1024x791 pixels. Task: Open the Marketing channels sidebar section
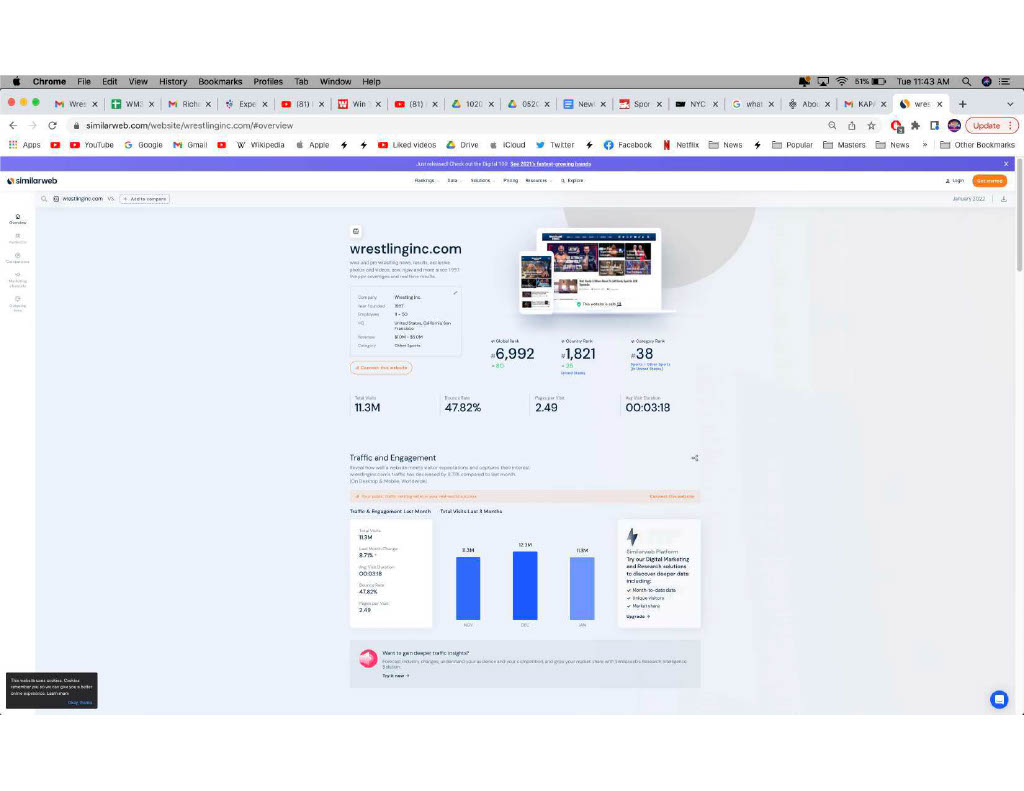18,280
